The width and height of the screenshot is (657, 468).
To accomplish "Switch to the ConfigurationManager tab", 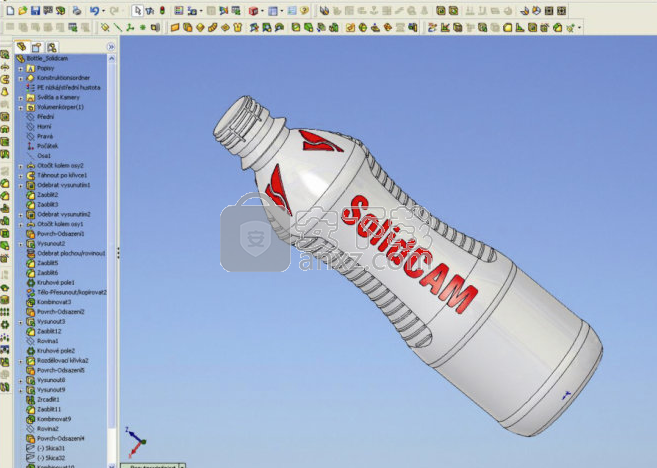I will [x=51, y=47].
